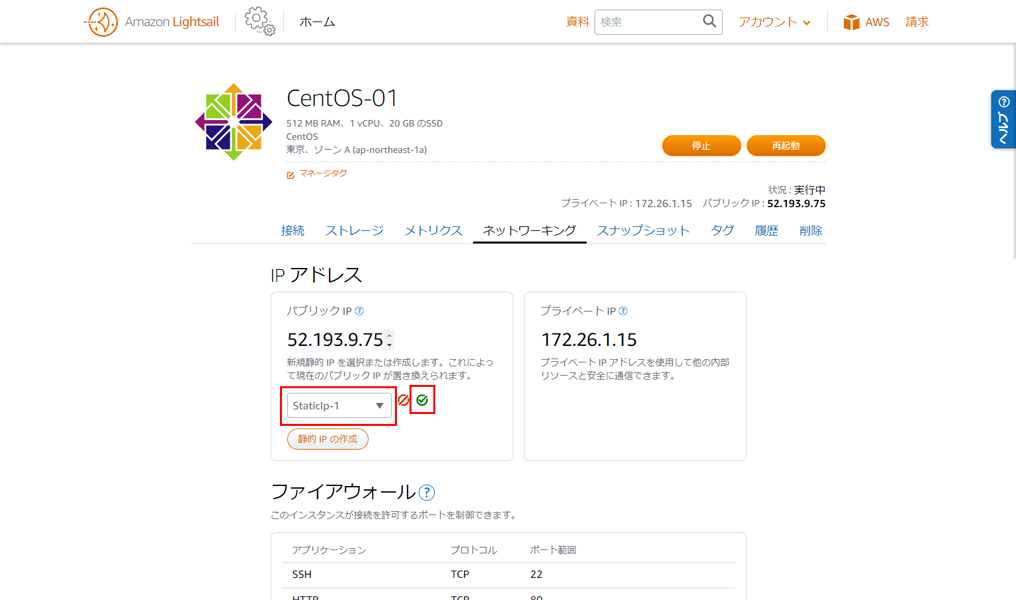Select the ネットワーキング tab
The width and height of the screenshot is (1016, 600).
(x=529, y=231)
